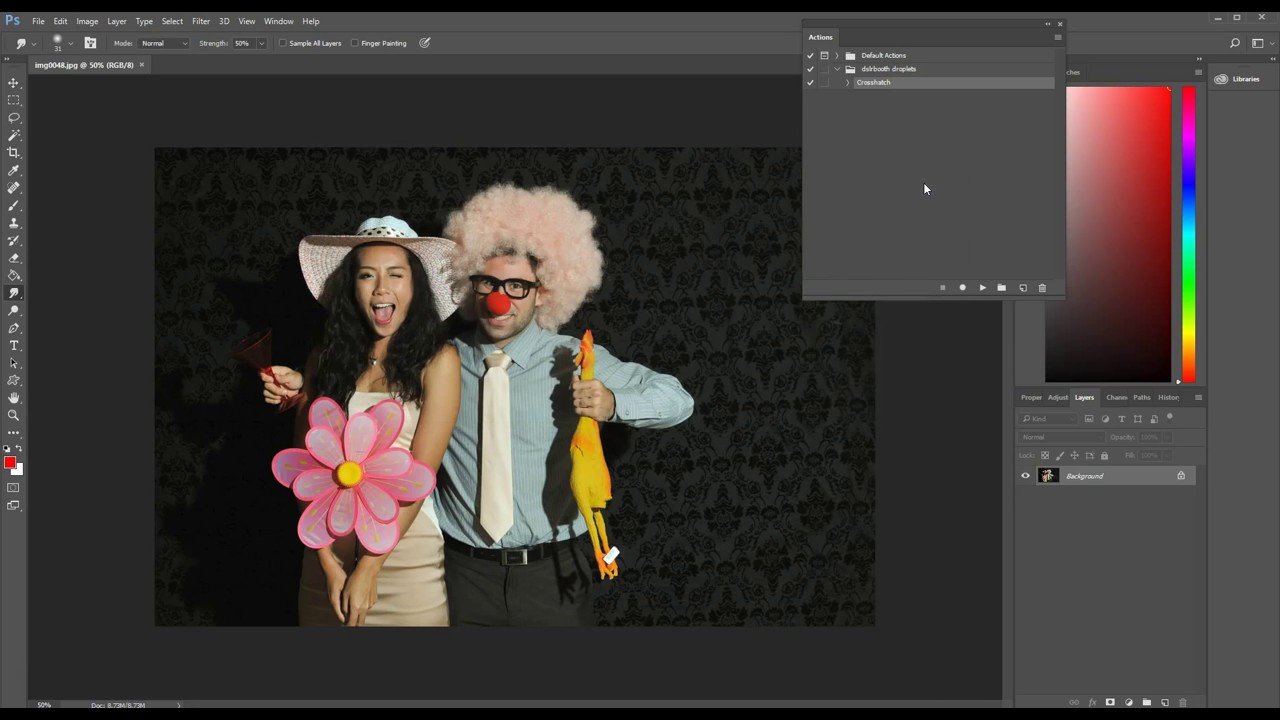1280x720 pixels.
Task: Toggle checkmark for Crosshatch action
Action: (810, 83)
